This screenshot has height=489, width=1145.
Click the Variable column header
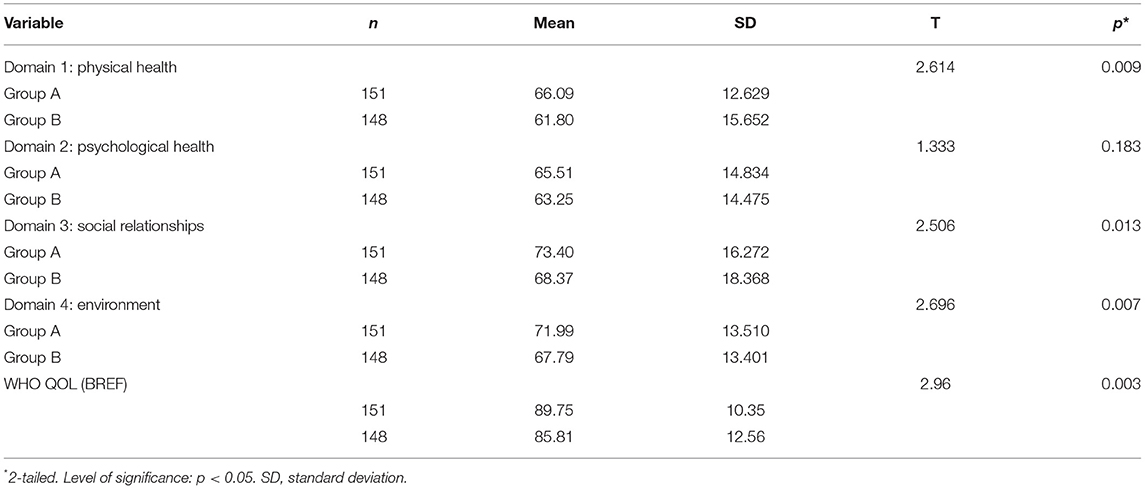(x=34, y=23)
